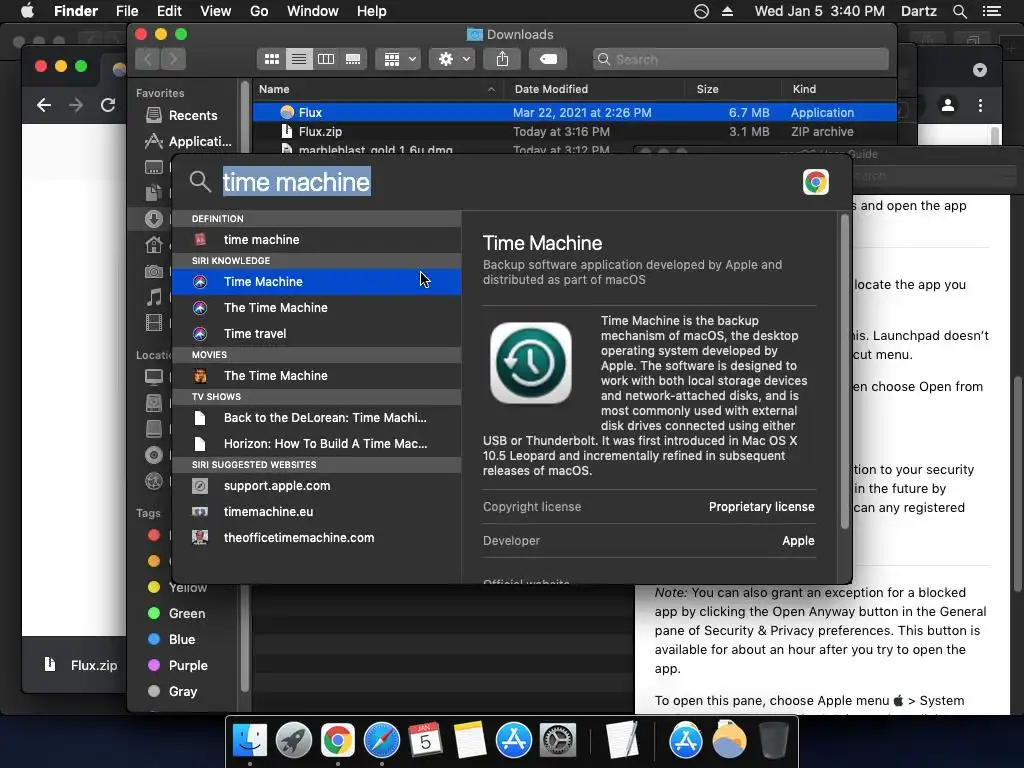
Task: Click the Finder Edit Tags button
Action: pyautogui.click(x=548, y=59)
